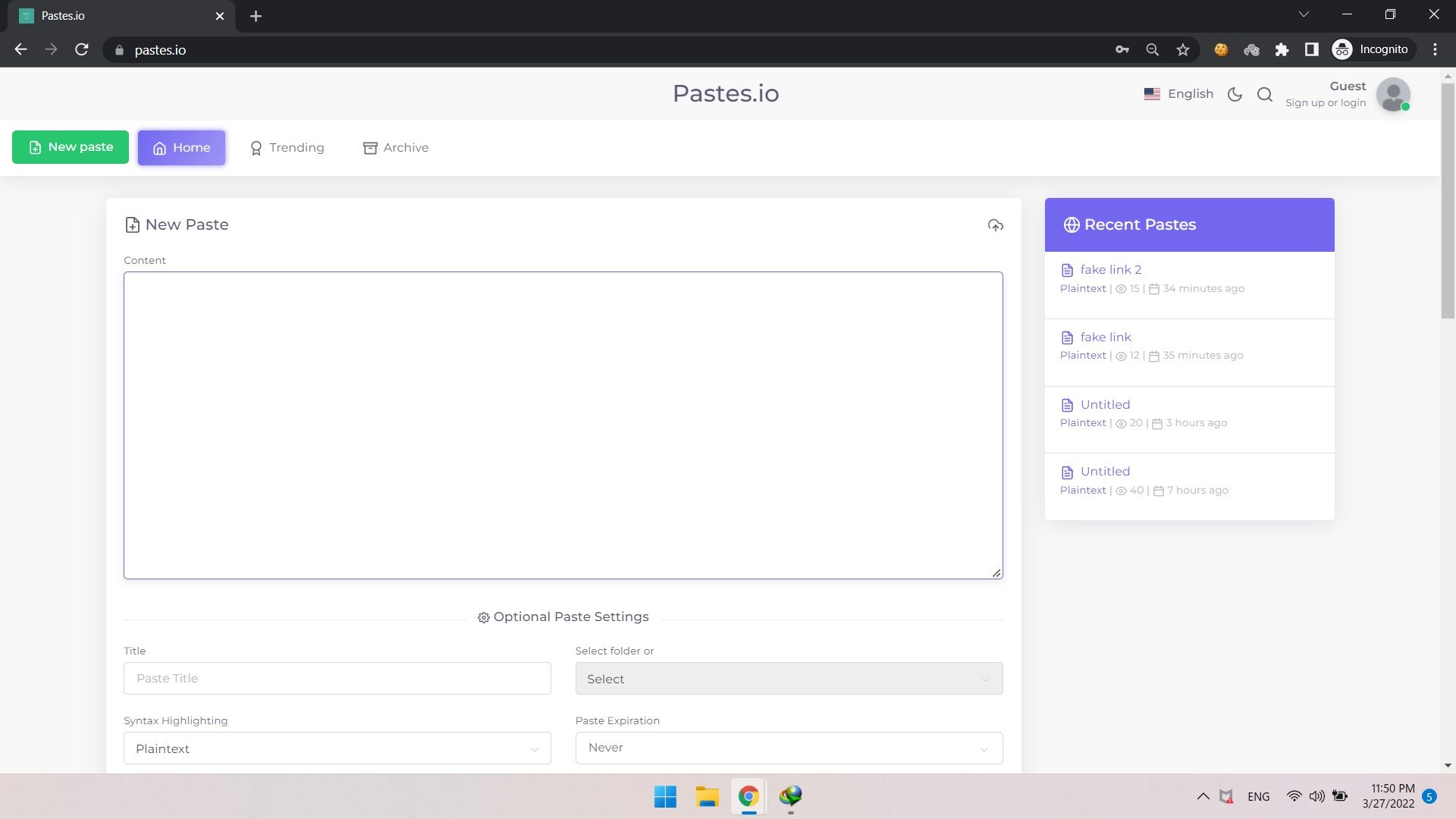The image size is (1456, 819).
Task: Launch File Explorer from the taskbar
Action: tap(707, 796)
